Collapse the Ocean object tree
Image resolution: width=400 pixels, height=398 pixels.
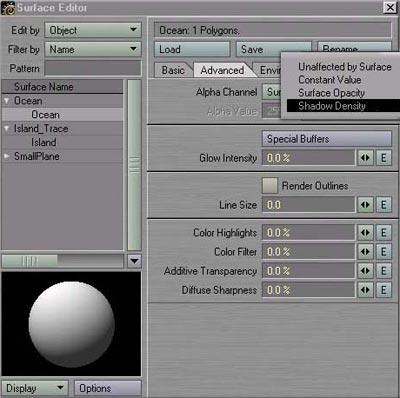tap(6, 101)
